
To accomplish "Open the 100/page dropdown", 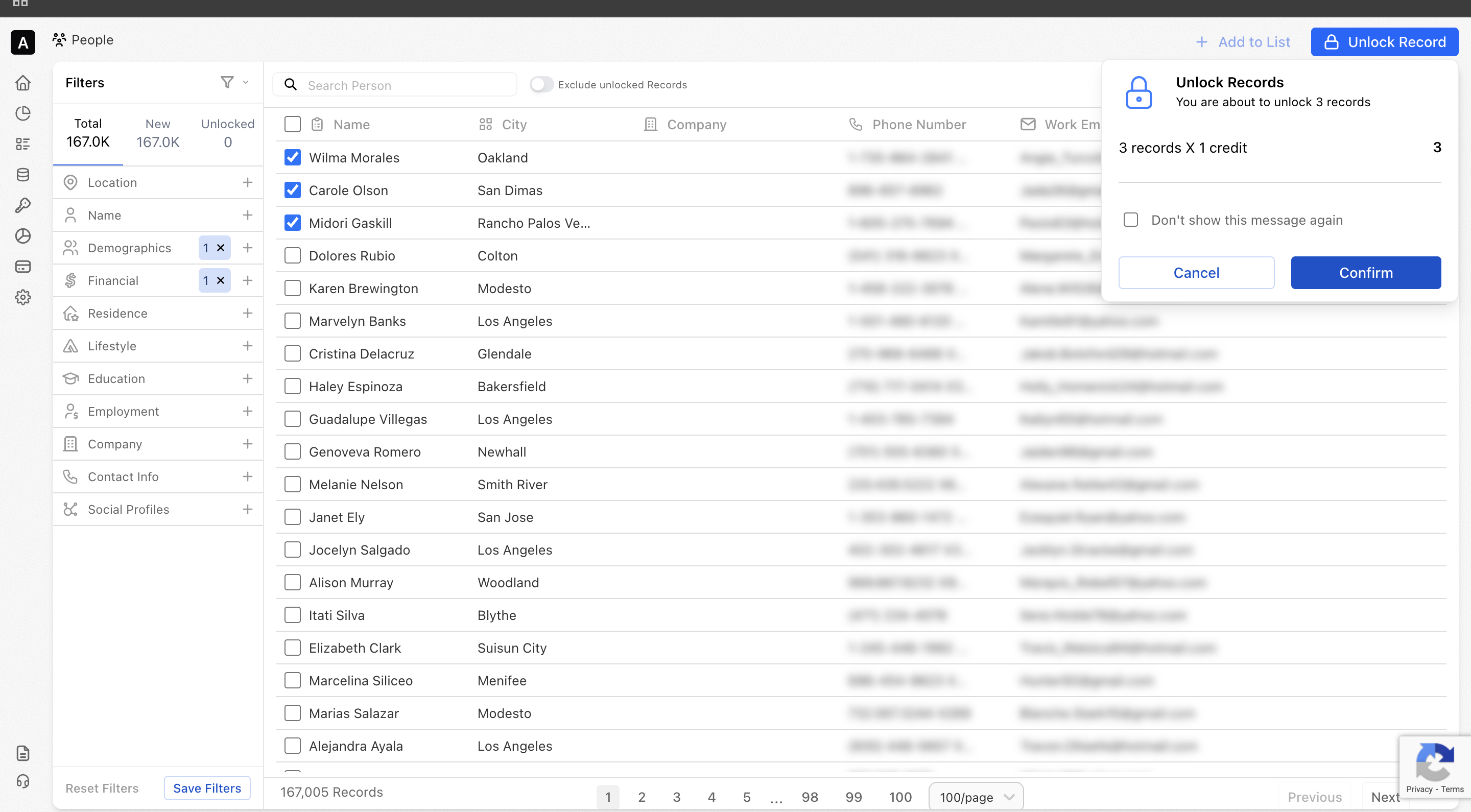I will tap(976, 797).
